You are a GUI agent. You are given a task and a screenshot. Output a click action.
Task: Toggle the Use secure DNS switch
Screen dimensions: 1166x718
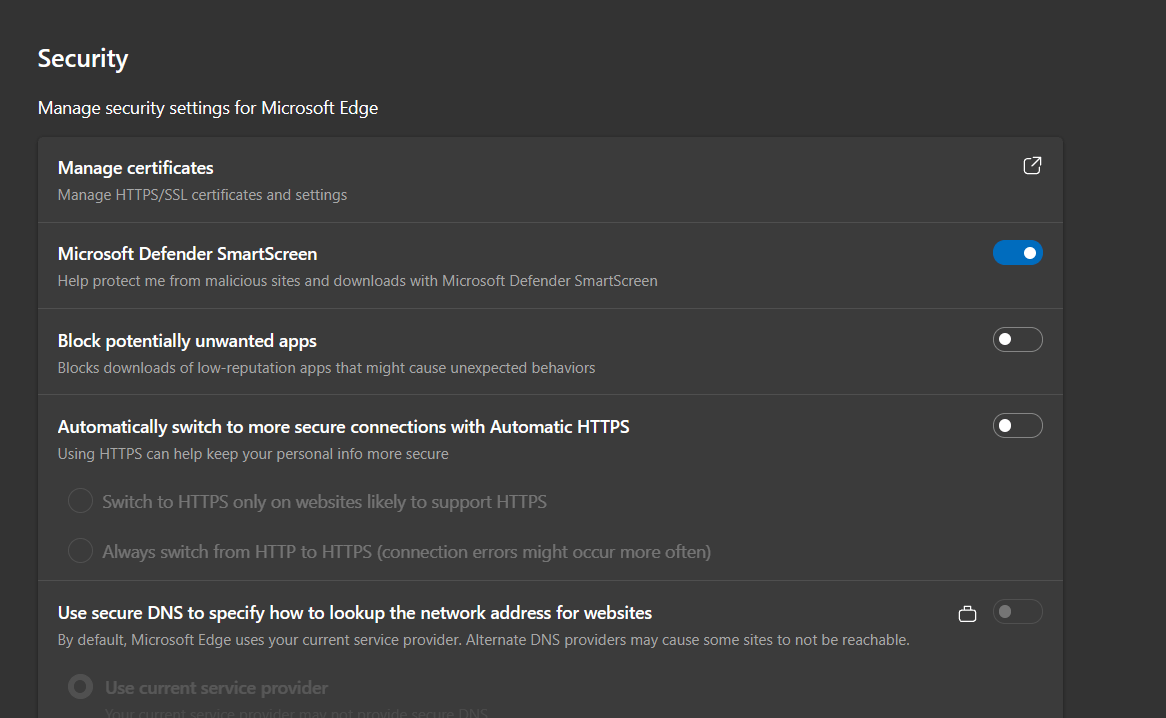1017,612
